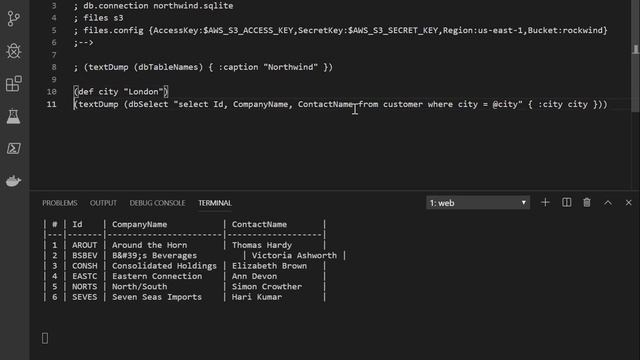Click 'Victoria Ashworth' in terminal output

click(294, 256)
